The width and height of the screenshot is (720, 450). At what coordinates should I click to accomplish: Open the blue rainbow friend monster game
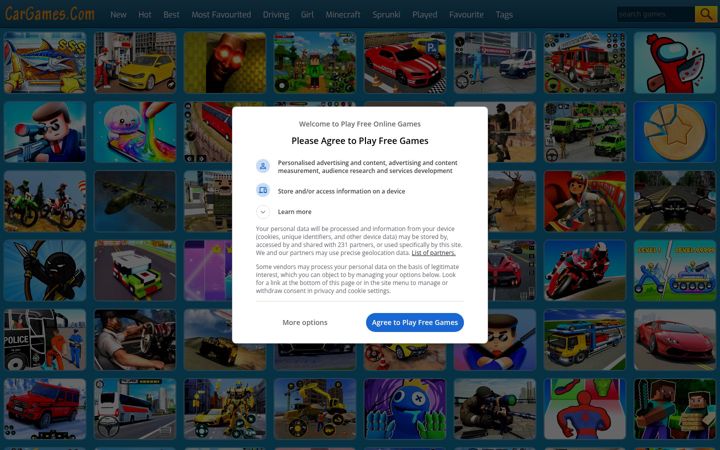pyautogui.click(x=405, y=409)
